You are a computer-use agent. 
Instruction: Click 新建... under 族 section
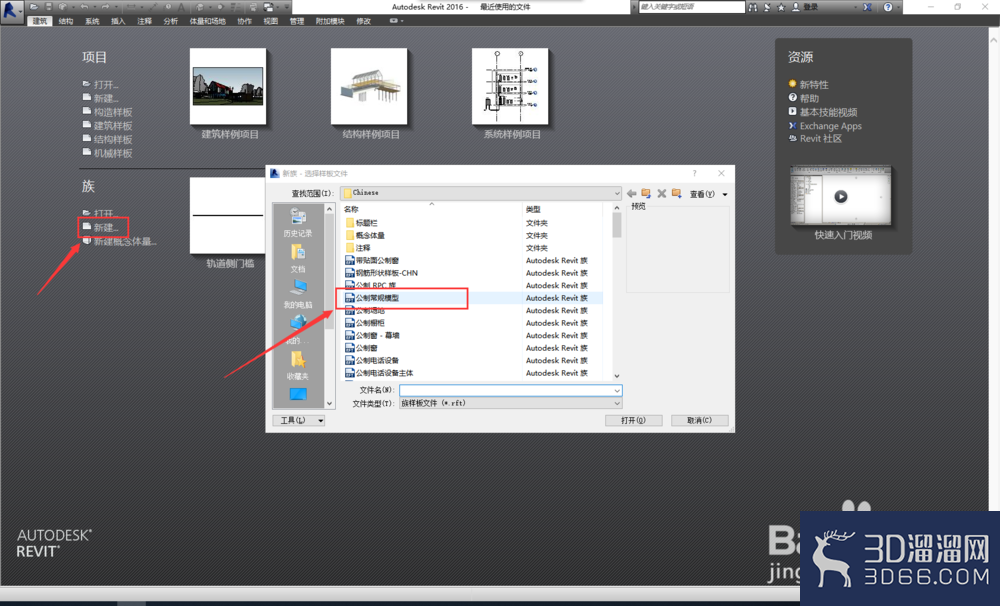point(101,227)
